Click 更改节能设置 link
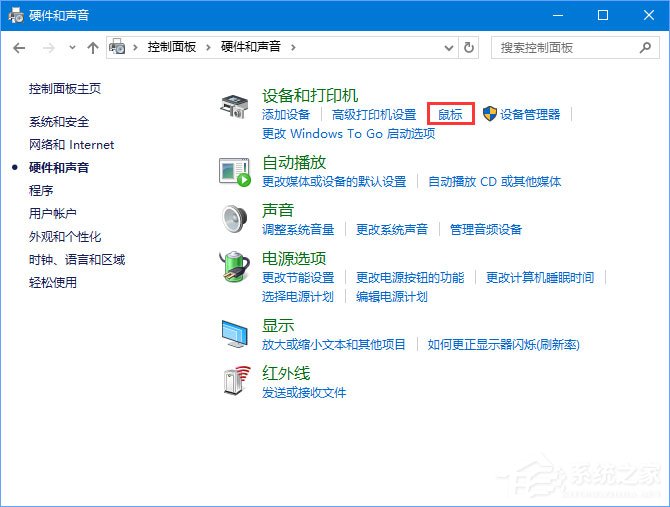Screen dimensions: 670x507 click(x=298, y=278)
